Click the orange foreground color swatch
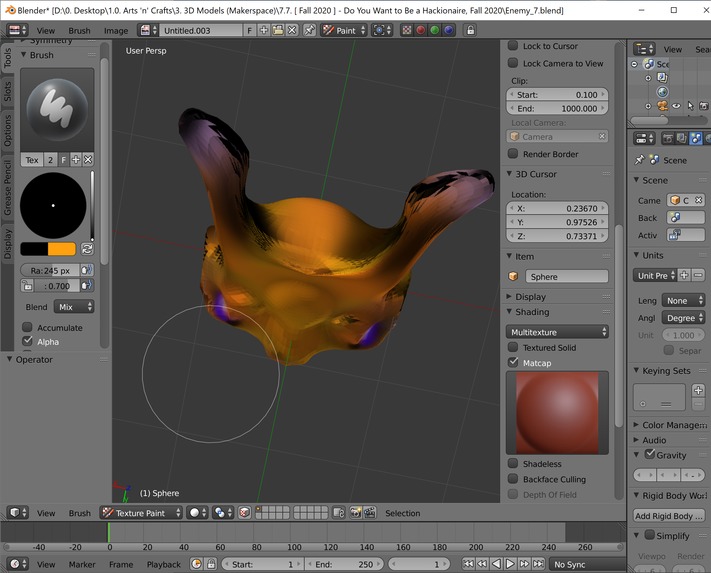The height and width of the screenshot is (573, 711). 62,248
